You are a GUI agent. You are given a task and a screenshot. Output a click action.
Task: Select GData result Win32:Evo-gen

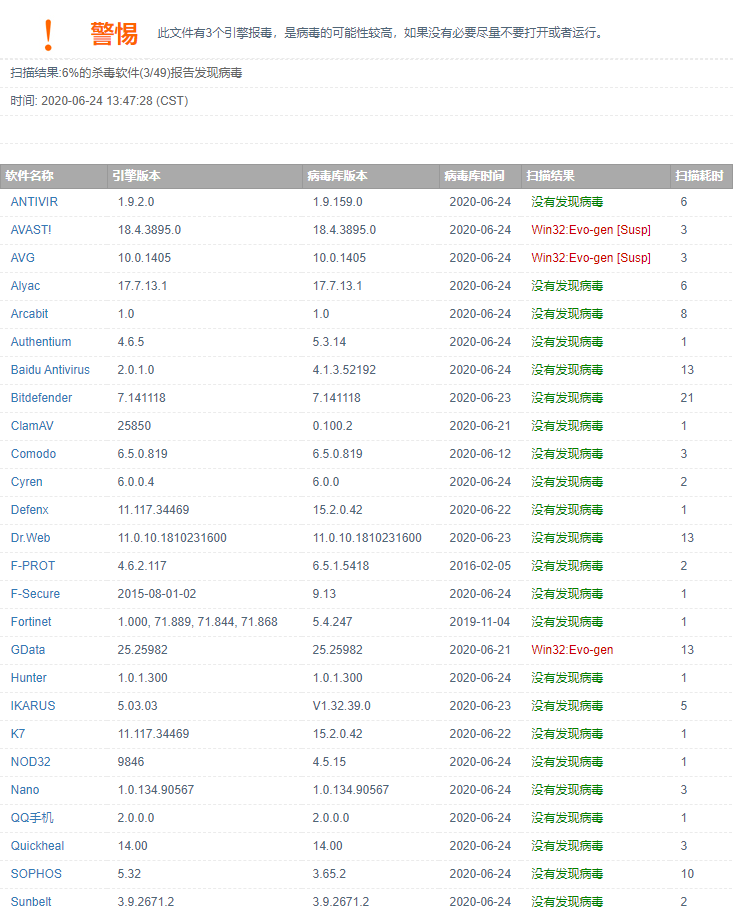click(572, 650)
